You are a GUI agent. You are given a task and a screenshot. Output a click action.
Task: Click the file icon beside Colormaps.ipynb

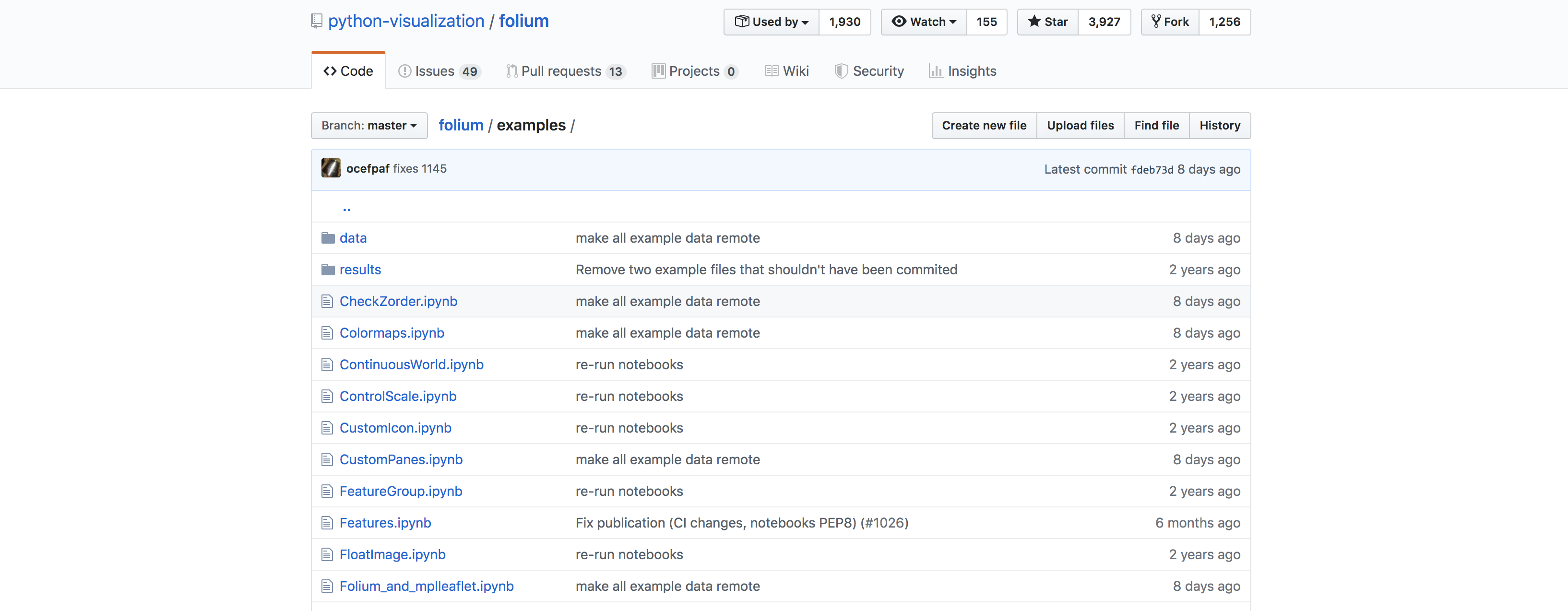pos(328,333)
